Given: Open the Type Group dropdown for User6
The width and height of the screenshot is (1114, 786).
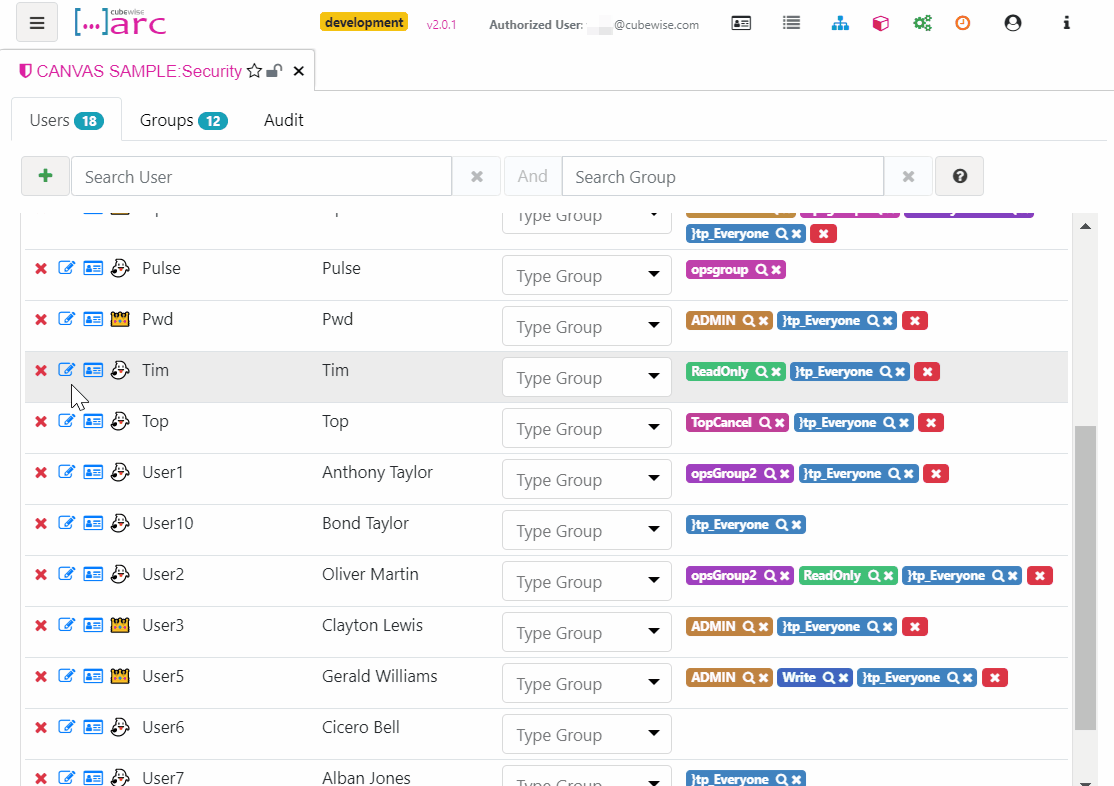Looking at the screenshot, I should pyautogui.click(x=586, y=734).
